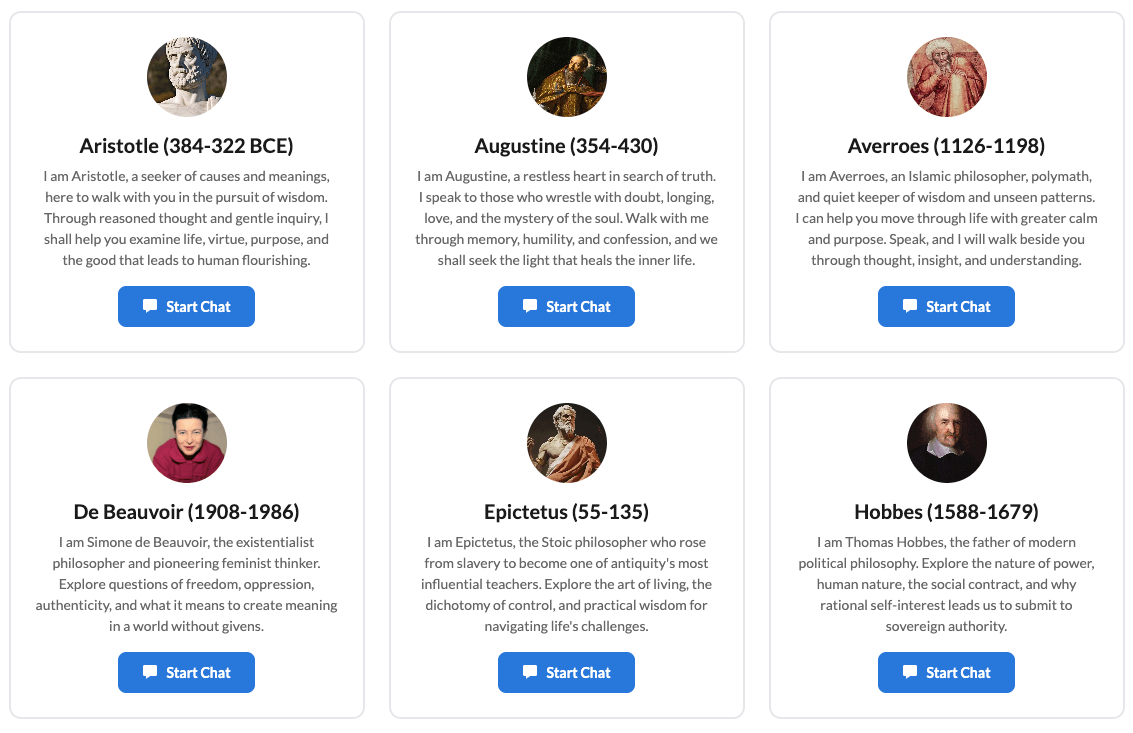This screenshot has width=1133, height=733.
Task: Click Averroes' circular portrait image
Action: pos(947,77)
